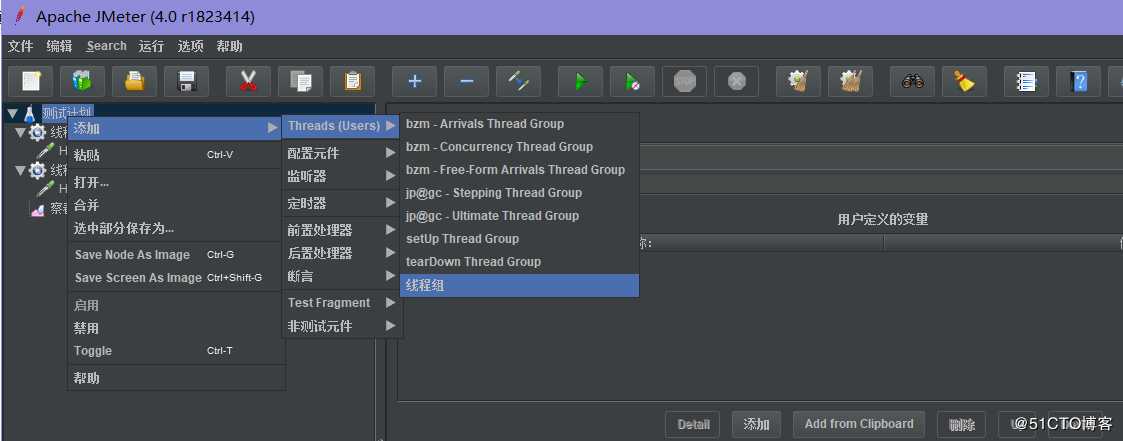Click Toggle in the context menu
This screenshot has height=441, width=1123.
176,351
